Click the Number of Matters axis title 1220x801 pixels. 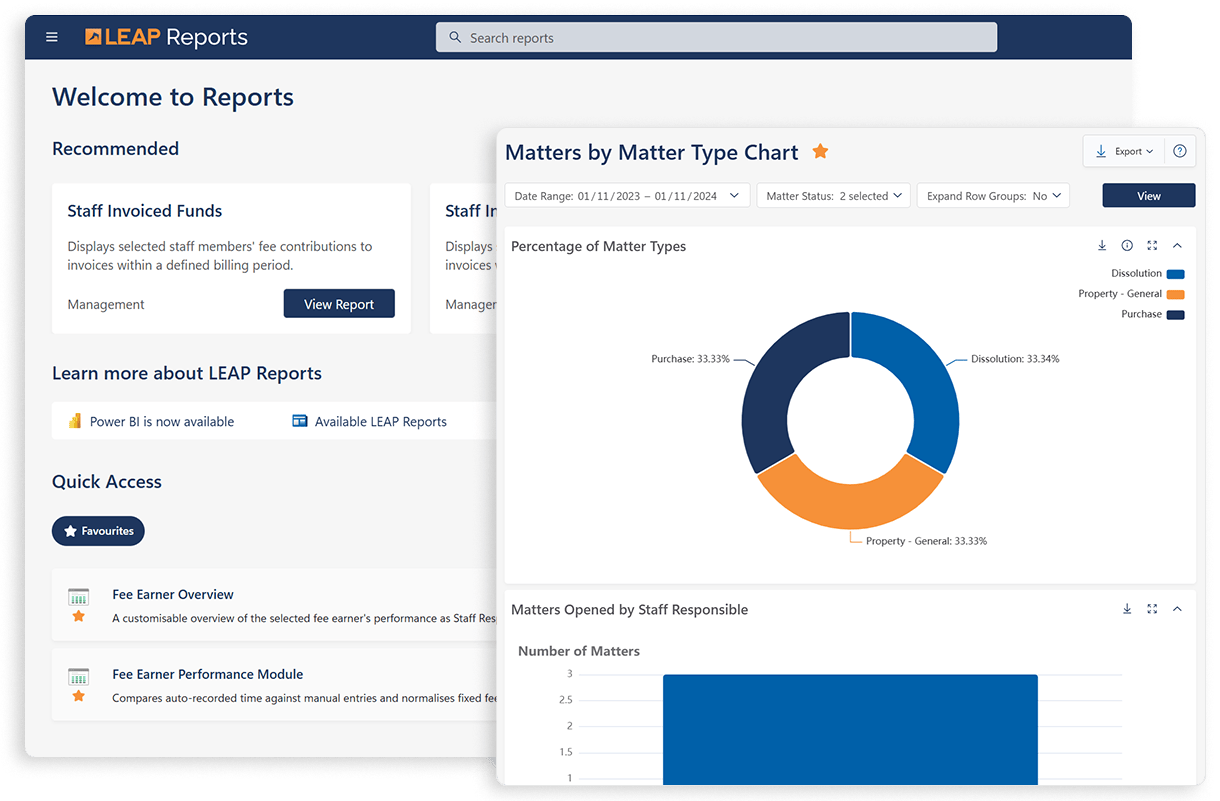pyautogui.click(x=579, y=651)
